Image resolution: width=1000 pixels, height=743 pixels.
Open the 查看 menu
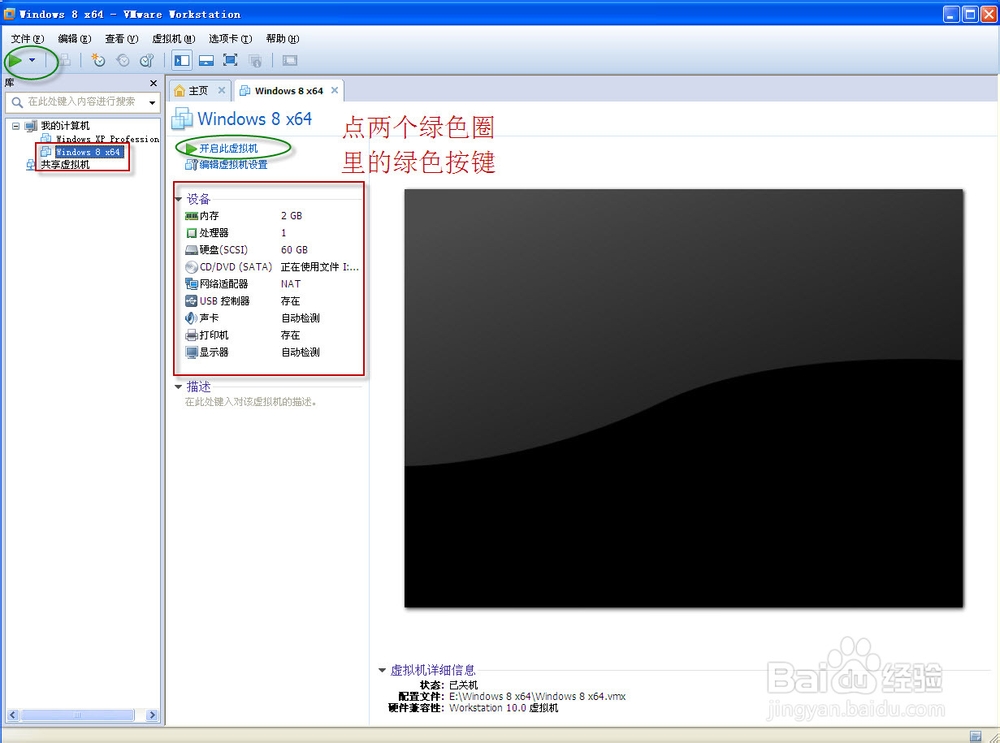[122, 39]
